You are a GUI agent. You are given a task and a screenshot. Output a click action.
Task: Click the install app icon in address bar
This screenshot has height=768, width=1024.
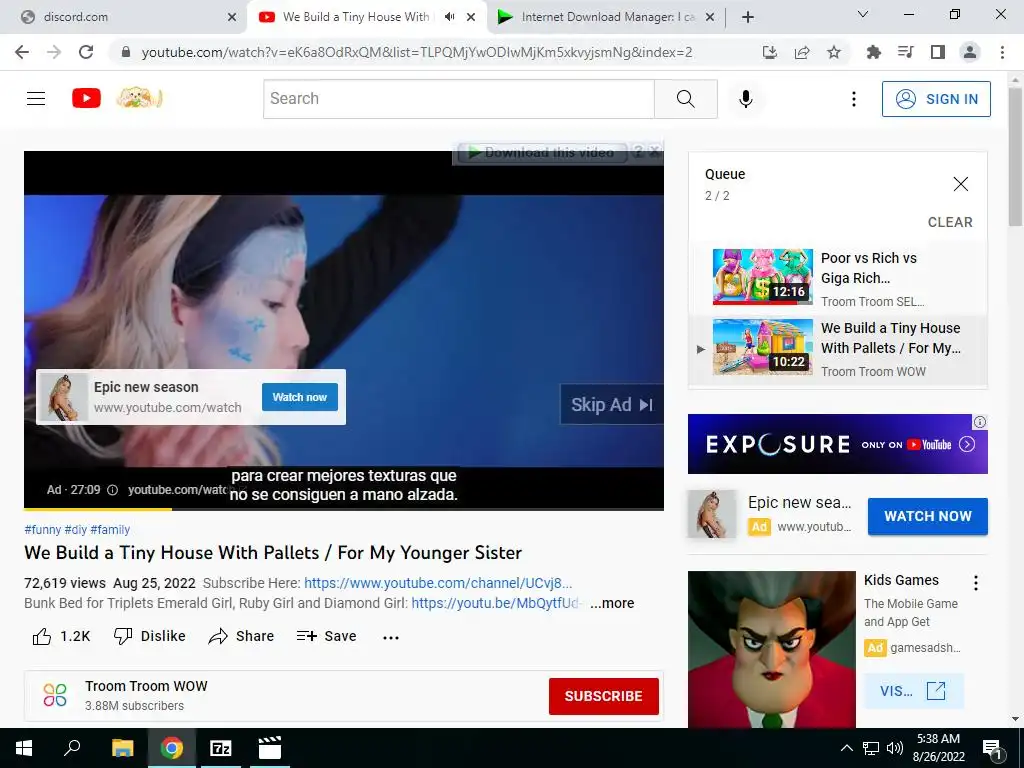tap(770, 52)
